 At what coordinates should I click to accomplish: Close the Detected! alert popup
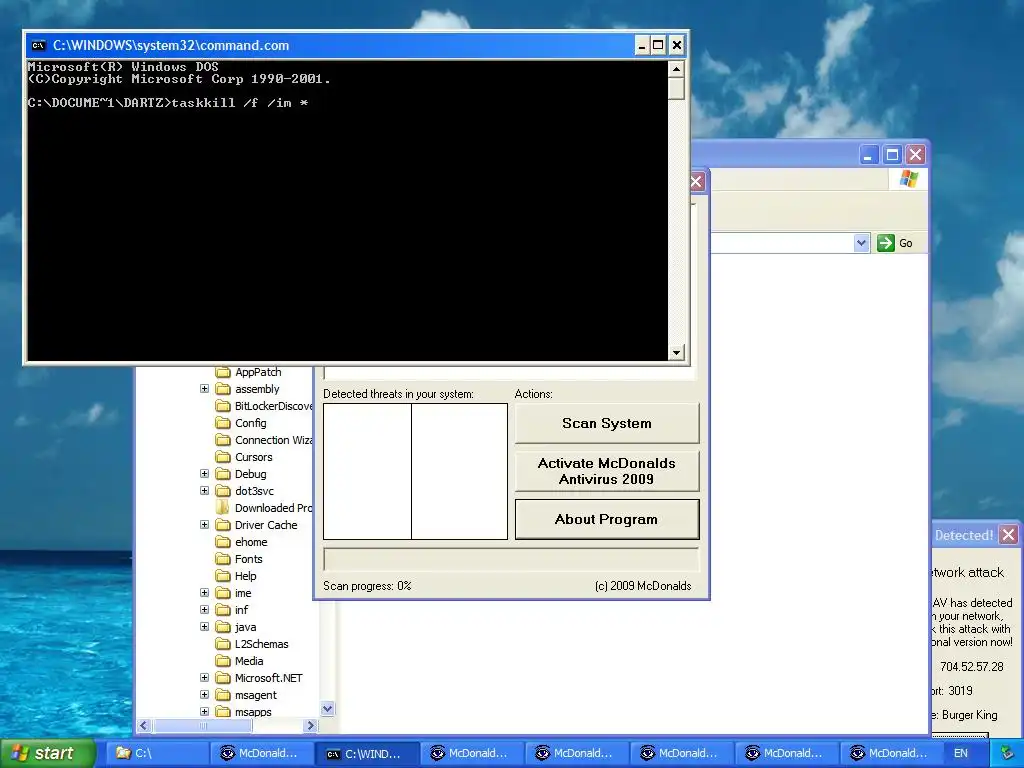1008,535
